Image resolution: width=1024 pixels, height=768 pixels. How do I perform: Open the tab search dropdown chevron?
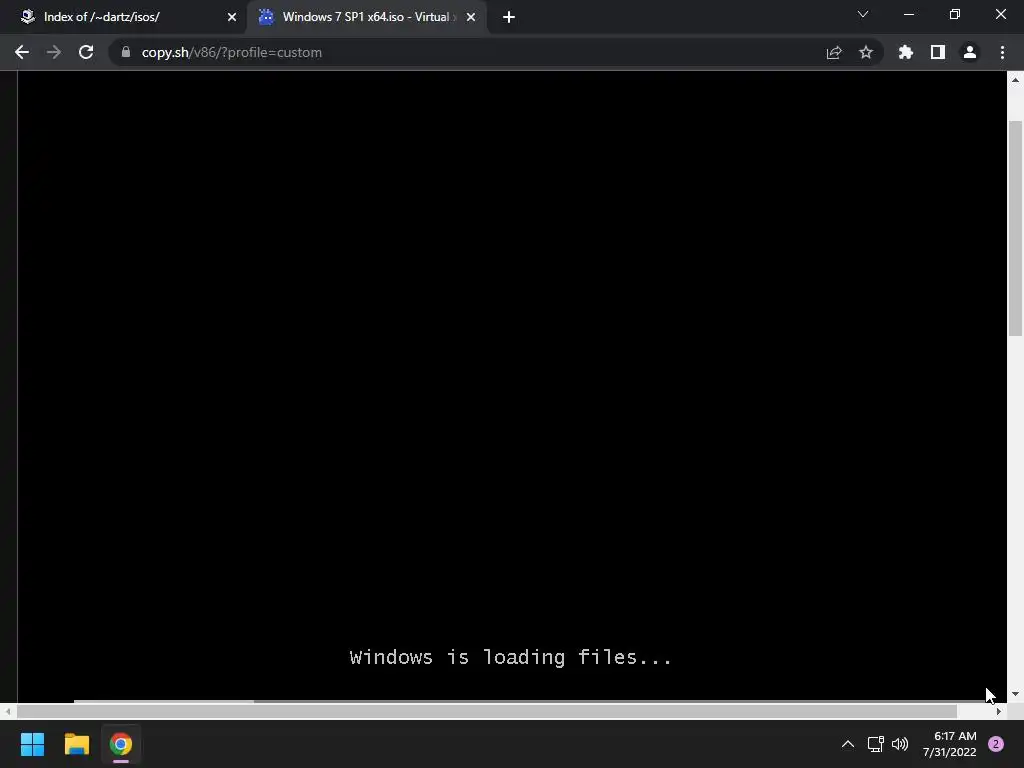click(x=863, y=14)
